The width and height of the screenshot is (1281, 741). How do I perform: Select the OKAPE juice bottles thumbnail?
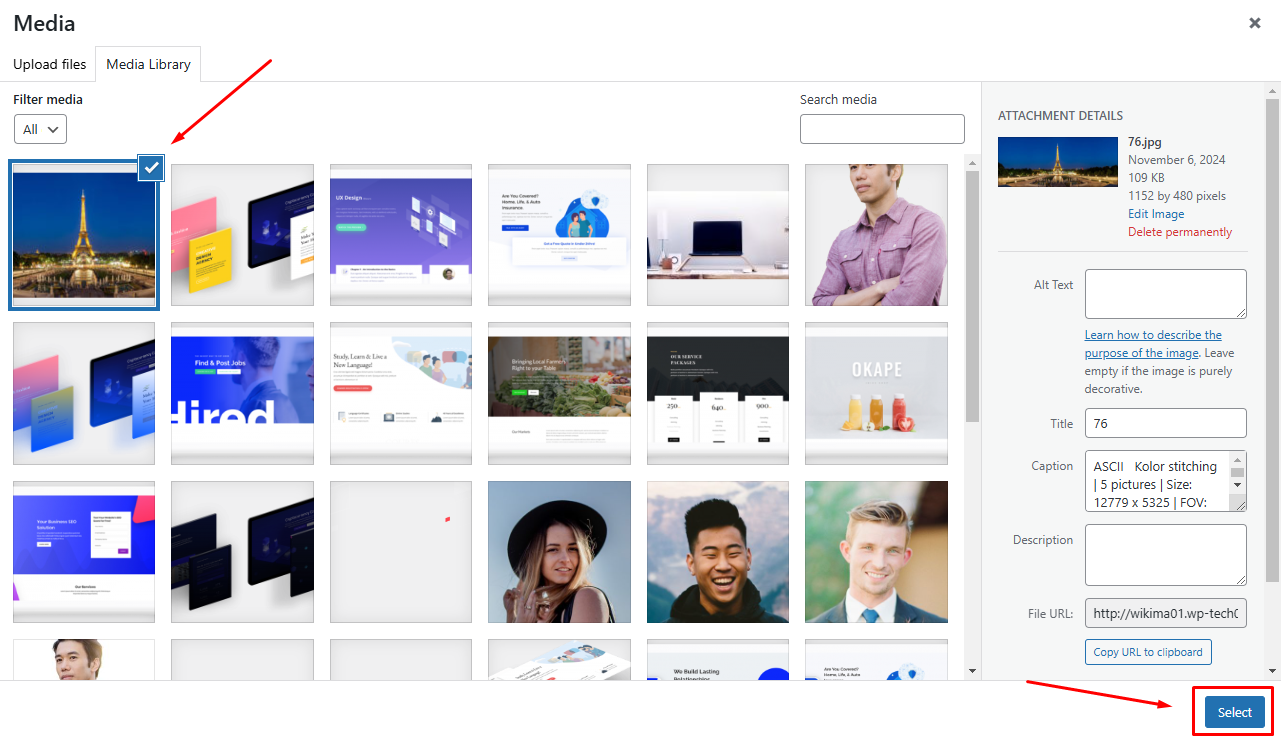(x=876, y=393)
